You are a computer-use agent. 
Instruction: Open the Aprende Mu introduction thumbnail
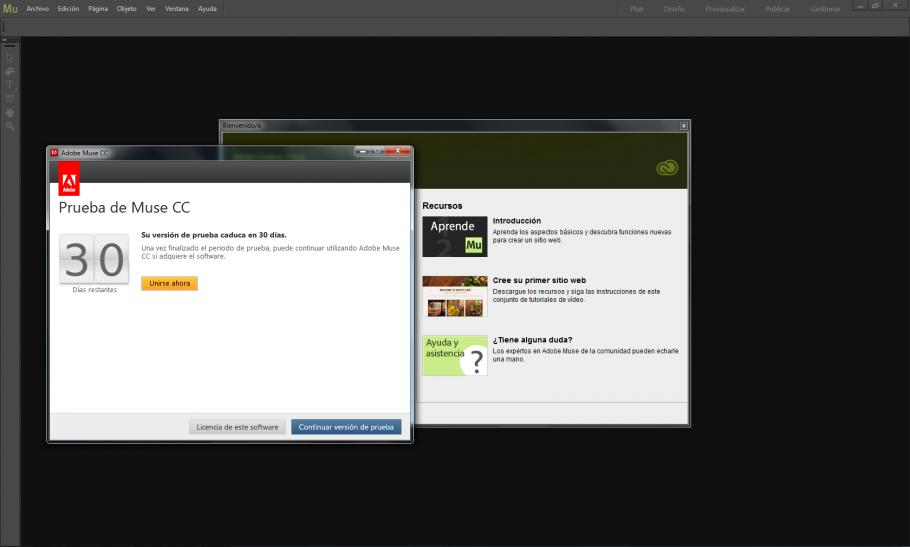pos(455,237)
